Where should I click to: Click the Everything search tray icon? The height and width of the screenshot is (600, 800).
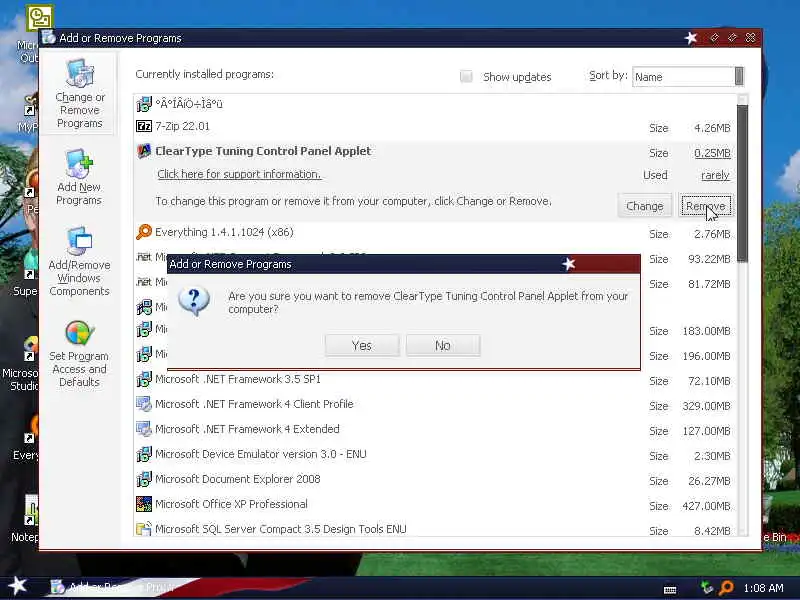tap(726, 588)
